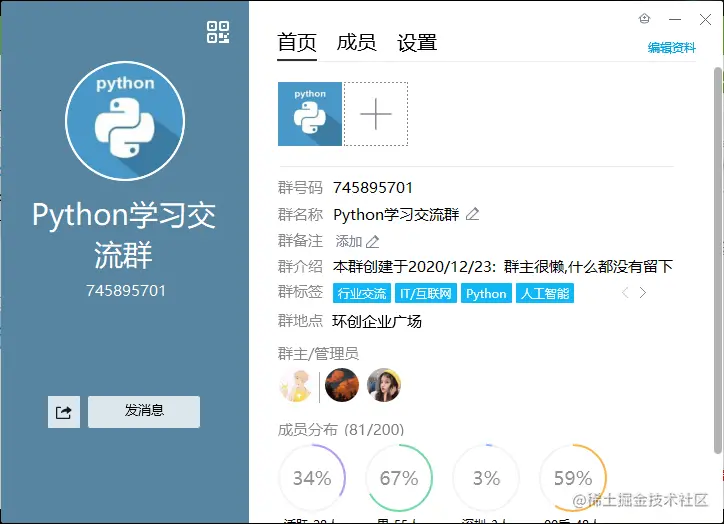The height and width of the screenshot is (524, 724).
Task: Open the group QR code icon
Action: click(x=218, y=32)
